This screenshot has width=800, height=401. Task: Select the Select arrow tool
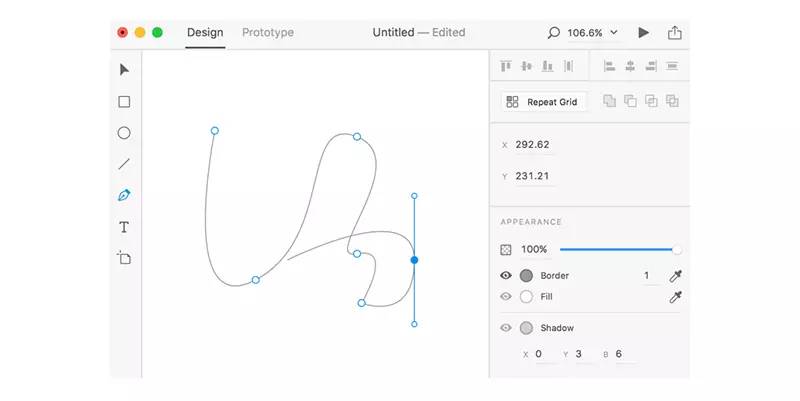[124, 70]
